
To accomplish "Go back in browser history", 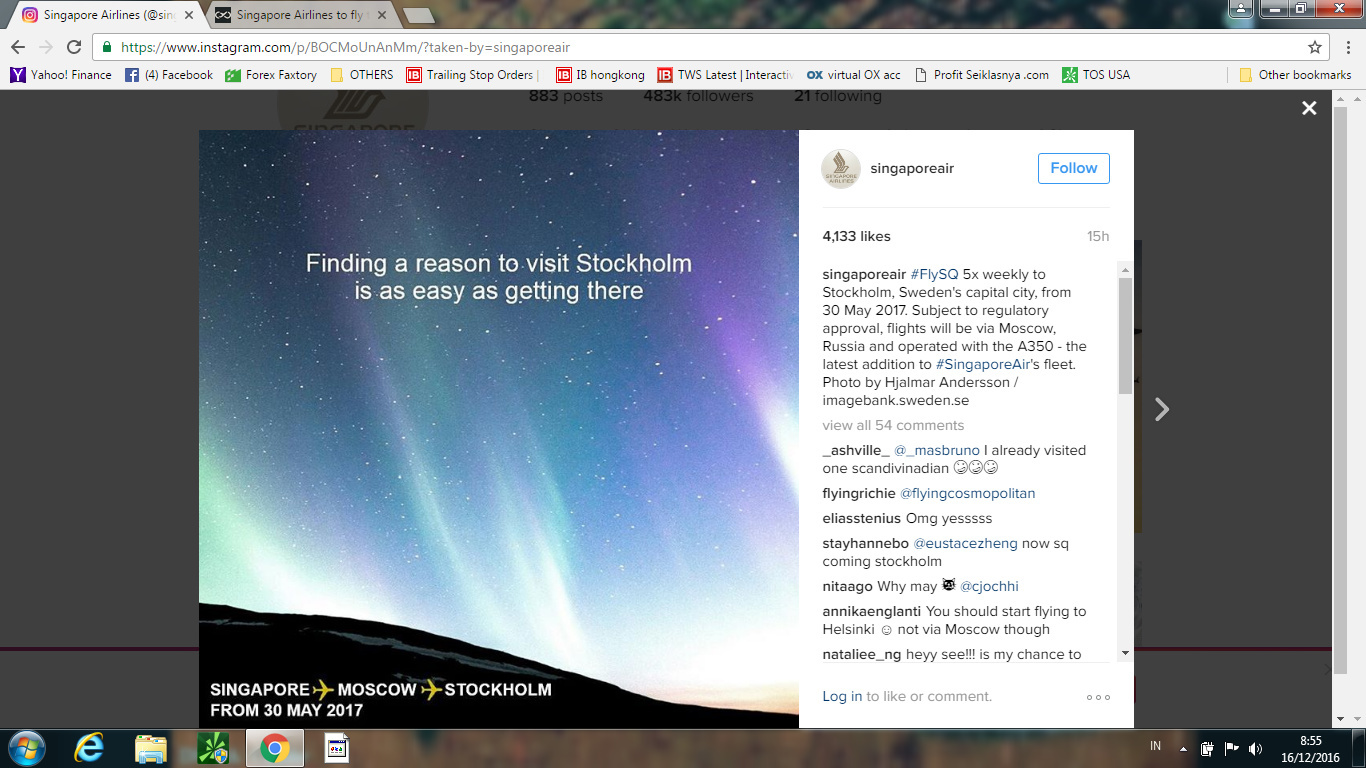I will 18,47.
